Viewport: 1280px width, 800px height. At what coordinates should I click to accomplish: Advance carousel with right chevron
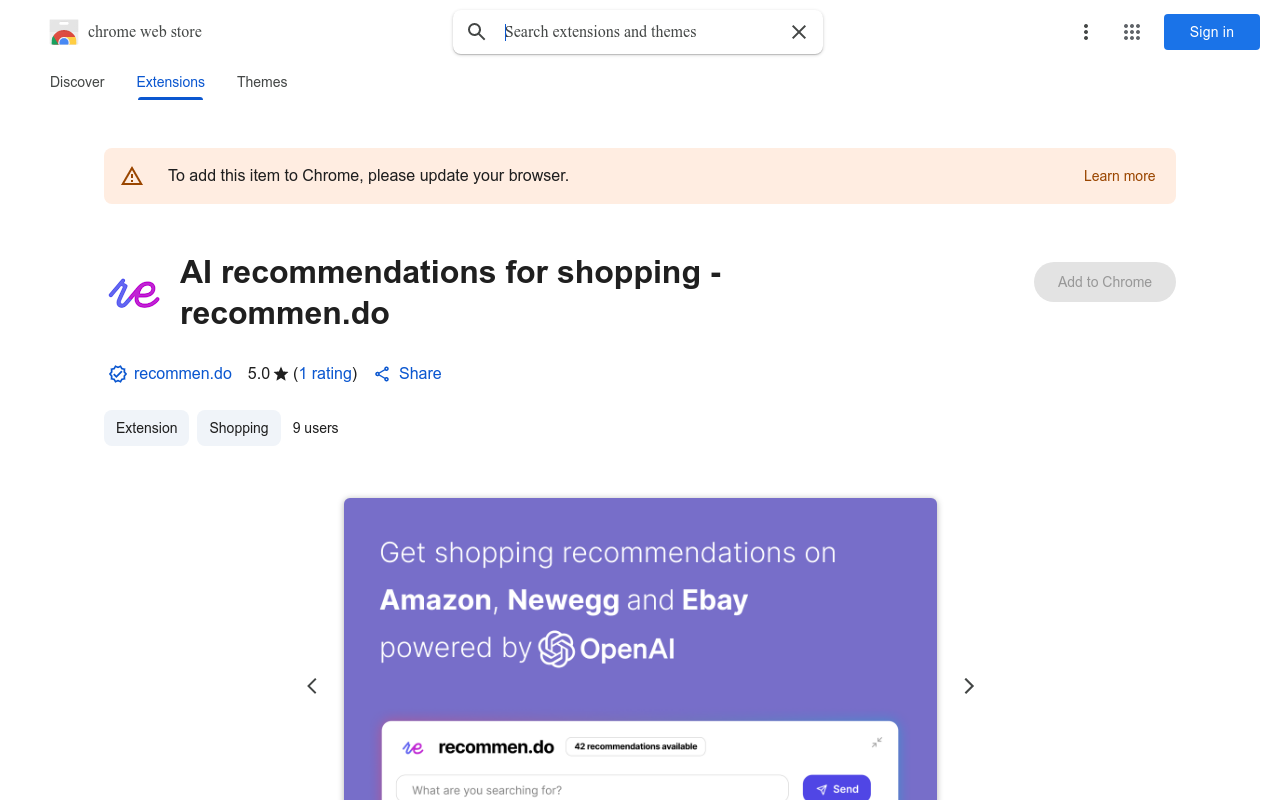tap(968, 686)
